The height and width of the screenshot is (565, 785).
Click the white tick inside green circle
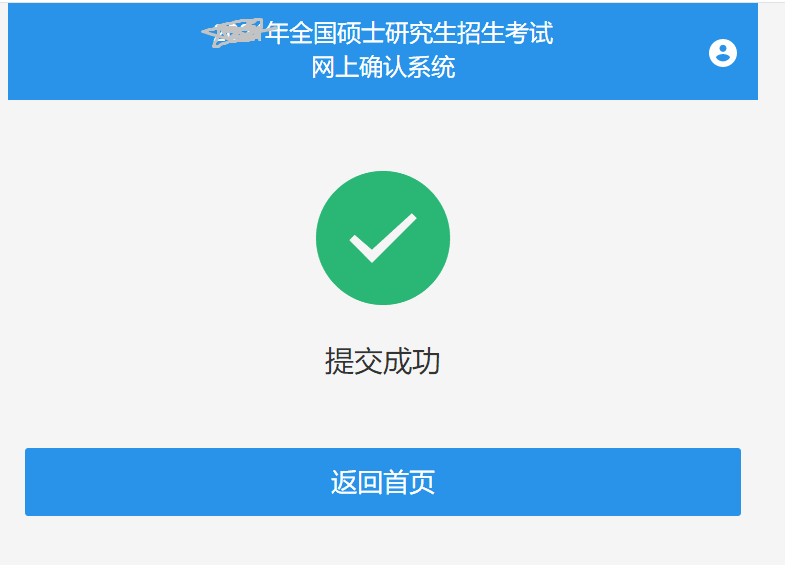pos(383,238)
